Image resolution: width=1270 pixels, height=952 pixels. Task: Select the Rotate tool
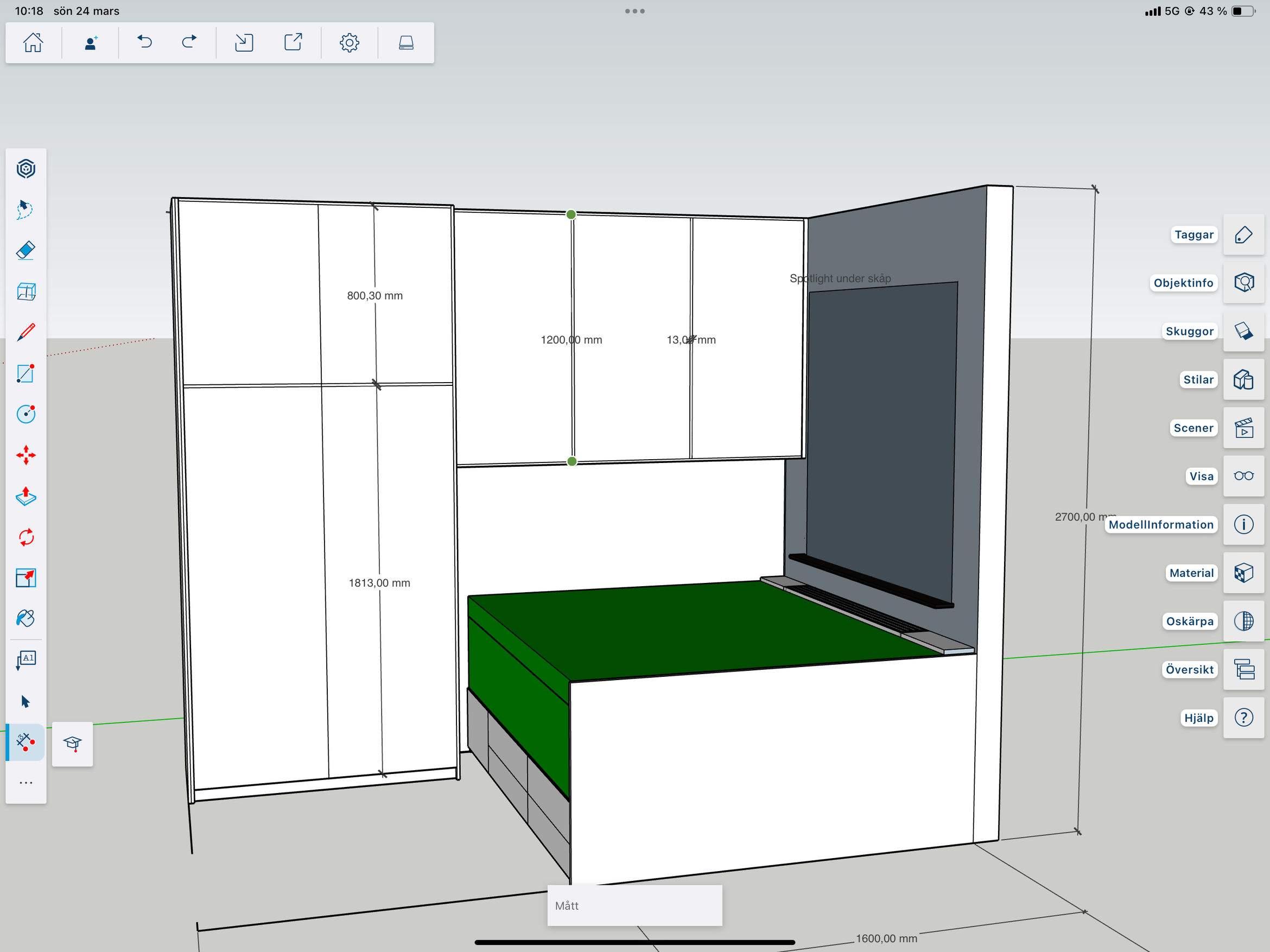pyautogui.click(x=26, y=537)
